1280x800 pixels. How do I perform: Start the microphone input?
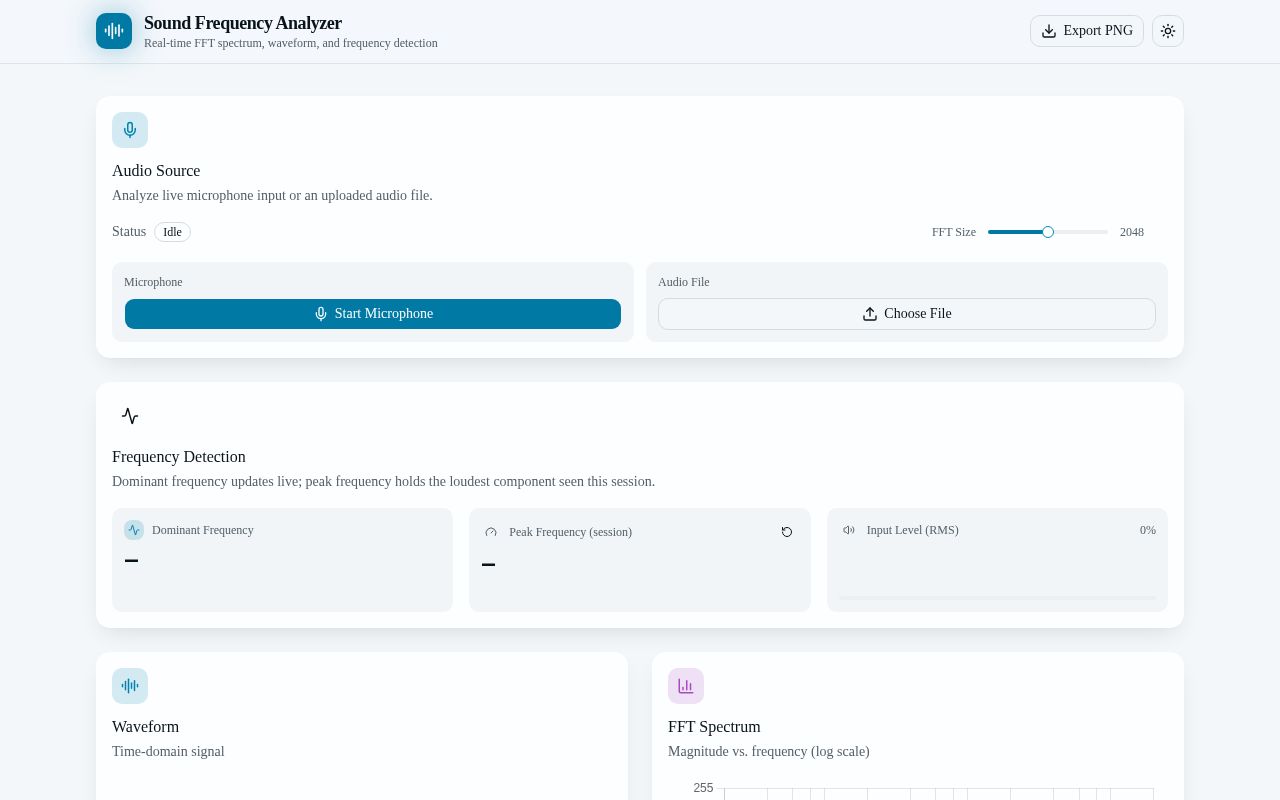(x=373, y=314)
